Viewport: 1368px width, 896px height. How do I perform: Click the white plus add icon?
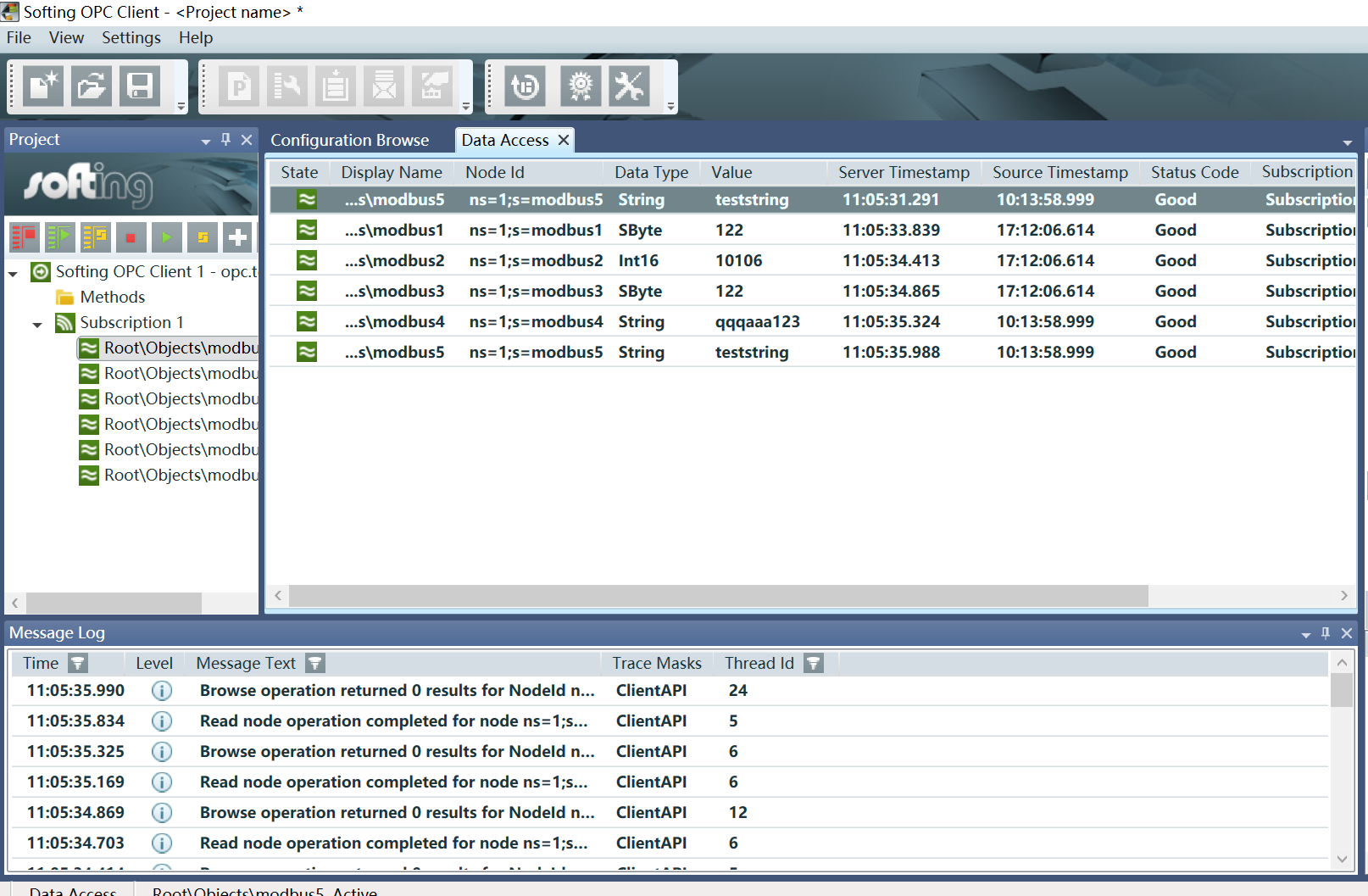click(238, 237)
